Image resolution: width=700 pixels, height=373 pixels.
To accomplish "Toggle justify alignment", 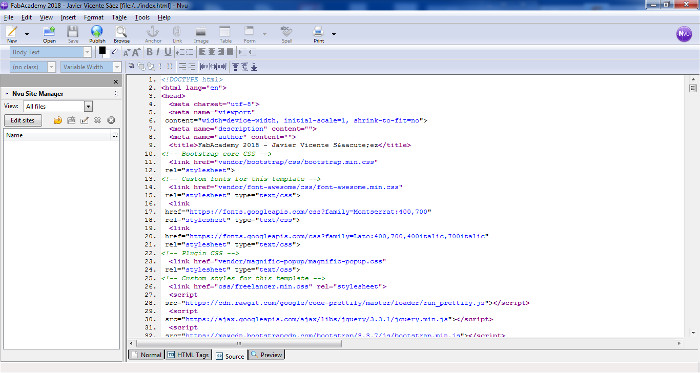I will (230, 52).
